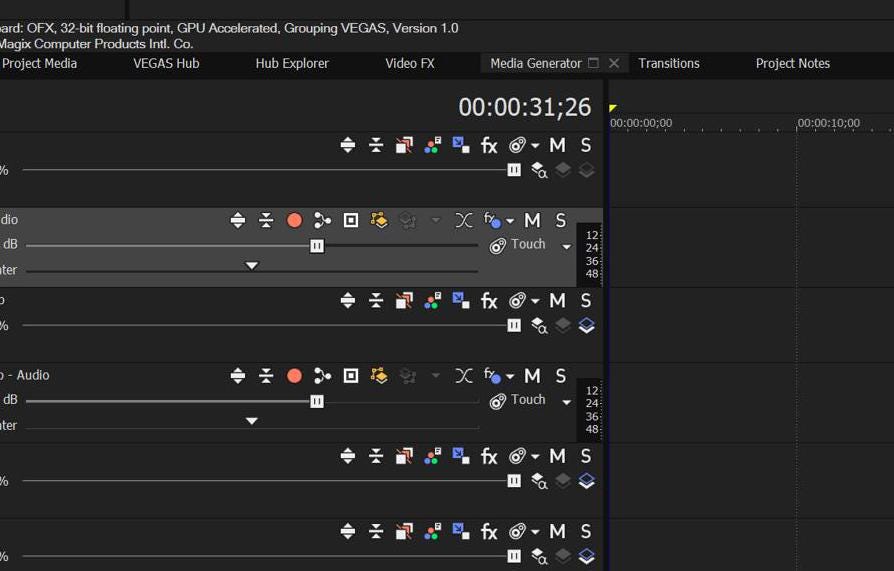Minimize height of the highlighted audio track
The height and width of the screenshot is (571, 894).
(266, 220)
